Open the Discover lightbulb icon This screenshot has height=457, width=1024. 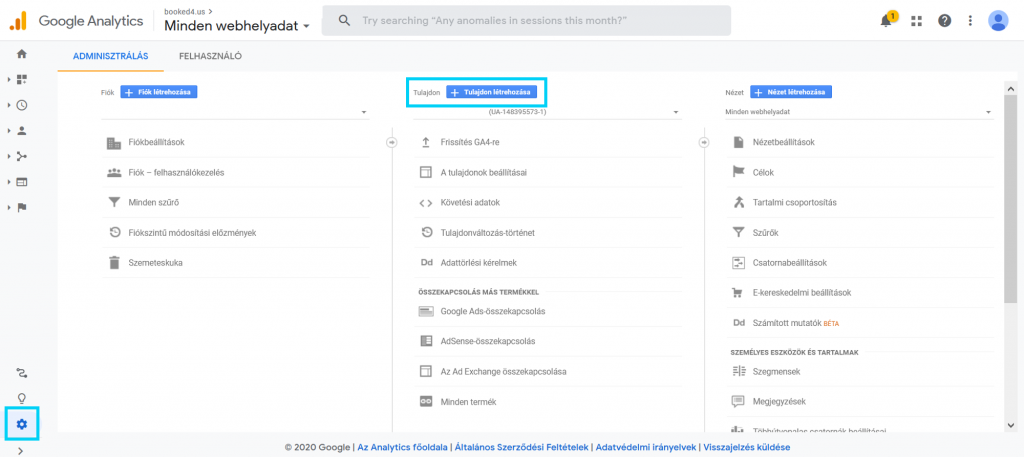tap(22, 398)
